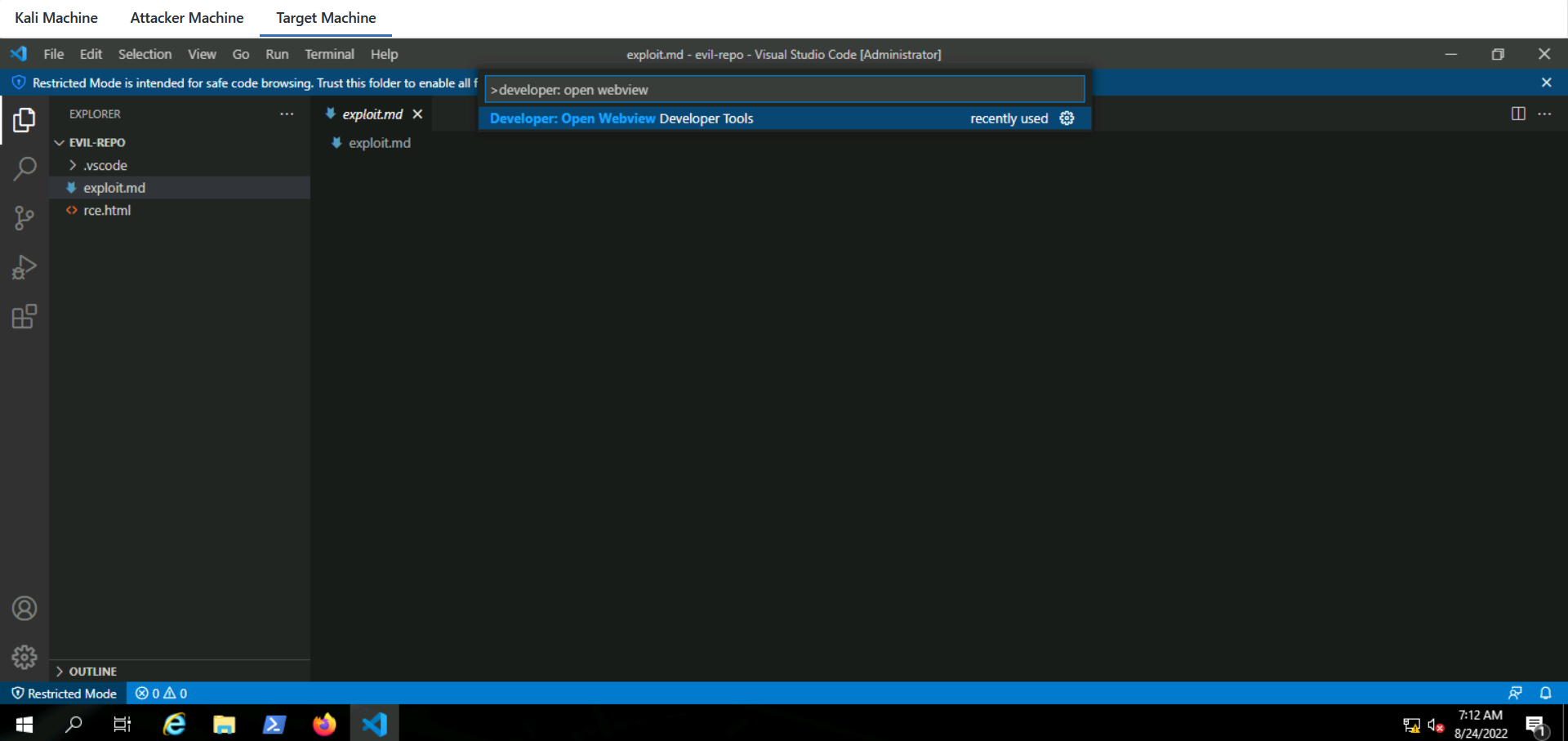The width and height of the screenshot is (1568, 741).
Task: Run Developer: Open Webview Developer Tools command
Action: pyautogui.click(x=785, y=118)
